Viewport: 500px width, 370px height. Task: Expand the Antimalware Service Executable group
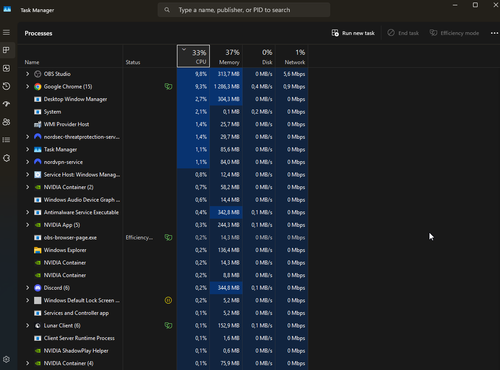[x=28, y=212]
